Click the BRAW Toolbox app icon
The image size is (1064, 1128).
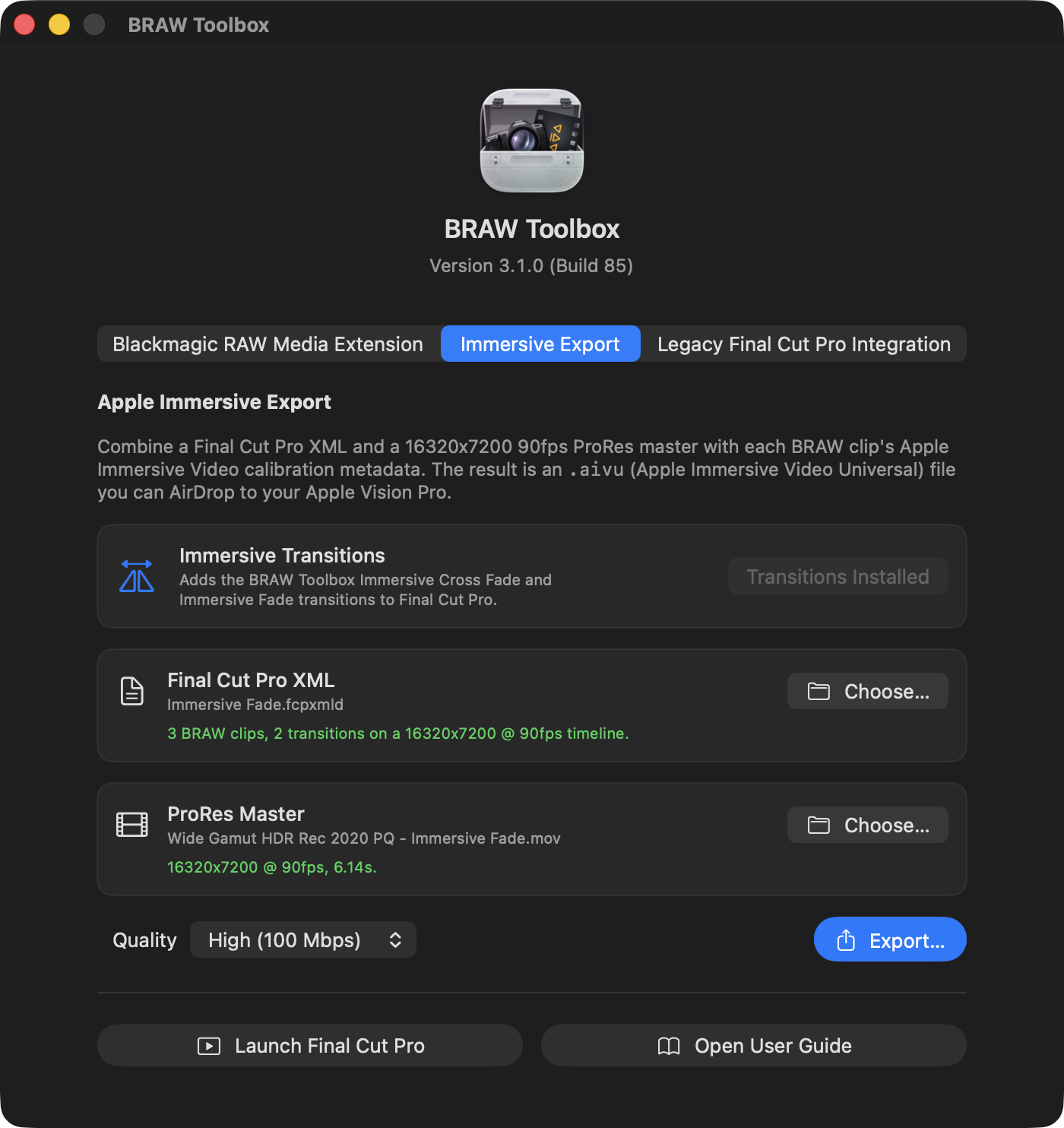532,141
